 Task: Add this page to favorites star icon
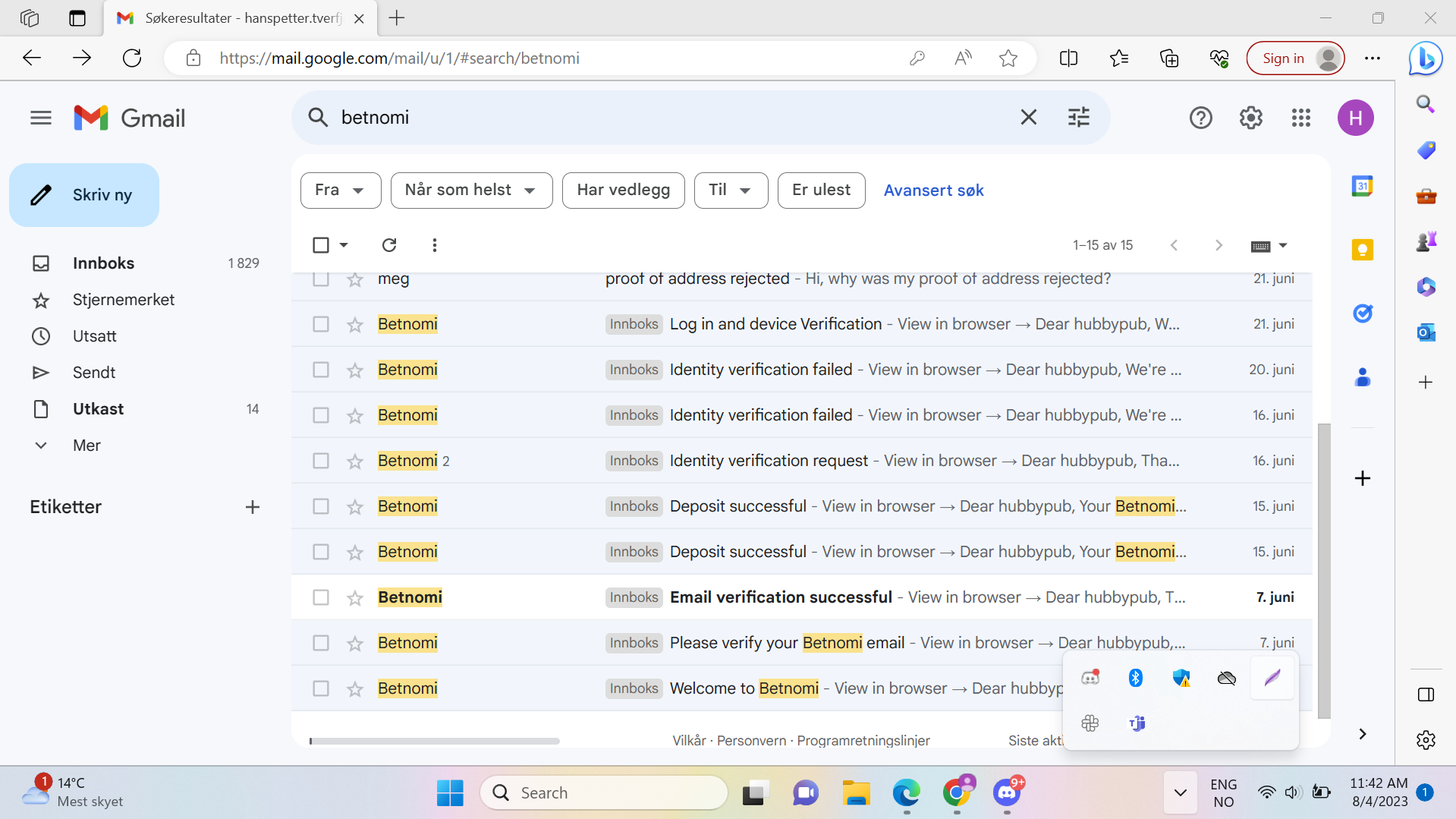pos(1008,58)
